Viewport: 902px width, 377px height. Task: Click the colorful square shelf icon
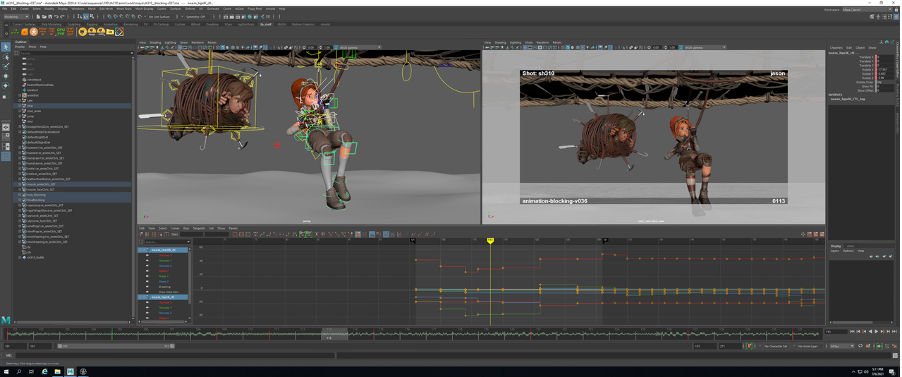click(119, 32)
